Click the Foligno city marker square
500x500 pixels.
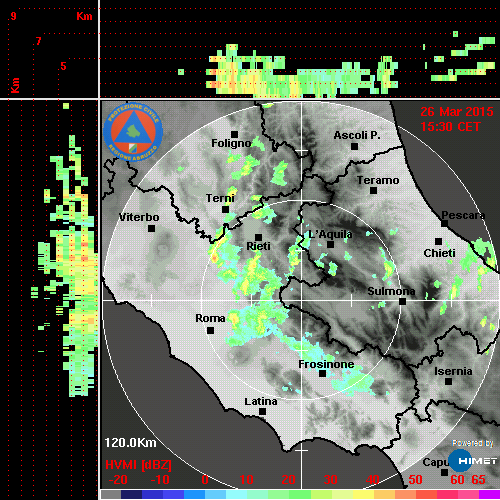235,134
